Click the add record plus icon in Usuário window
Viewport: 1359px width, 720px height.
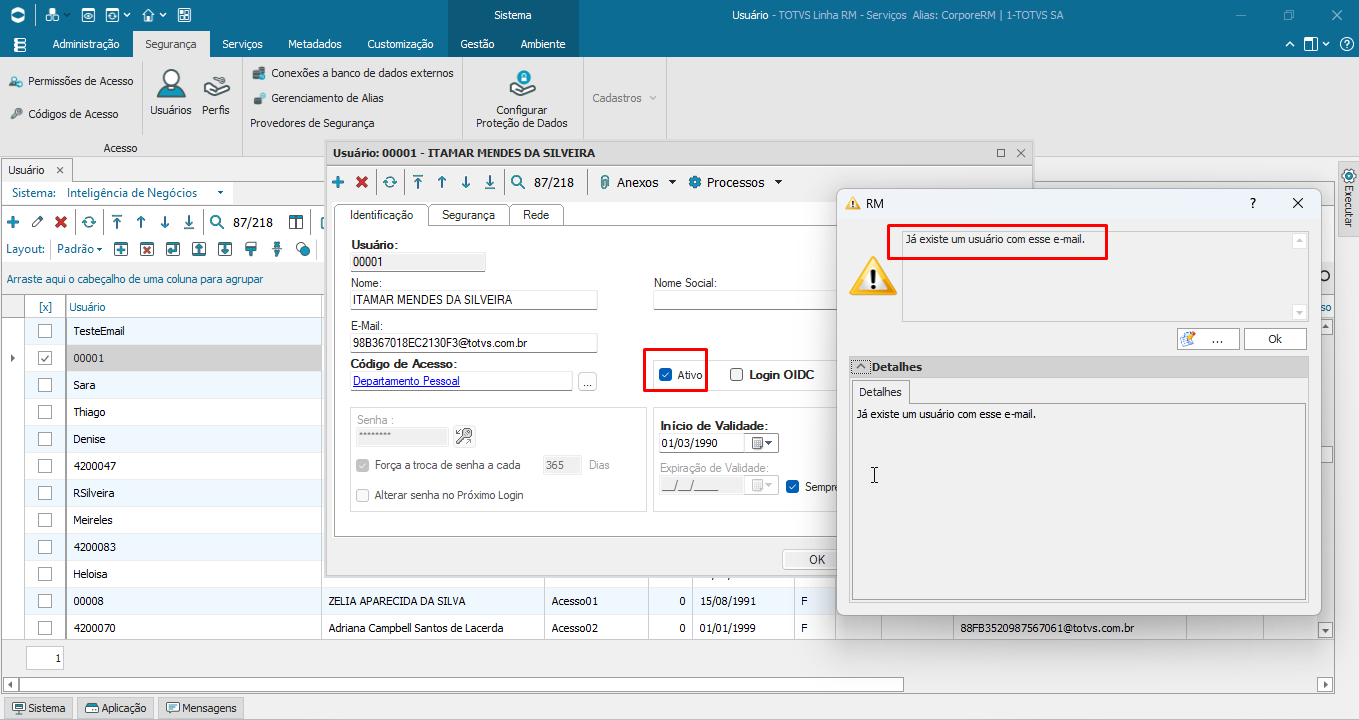pyautogui.click(x=338, y=182)
